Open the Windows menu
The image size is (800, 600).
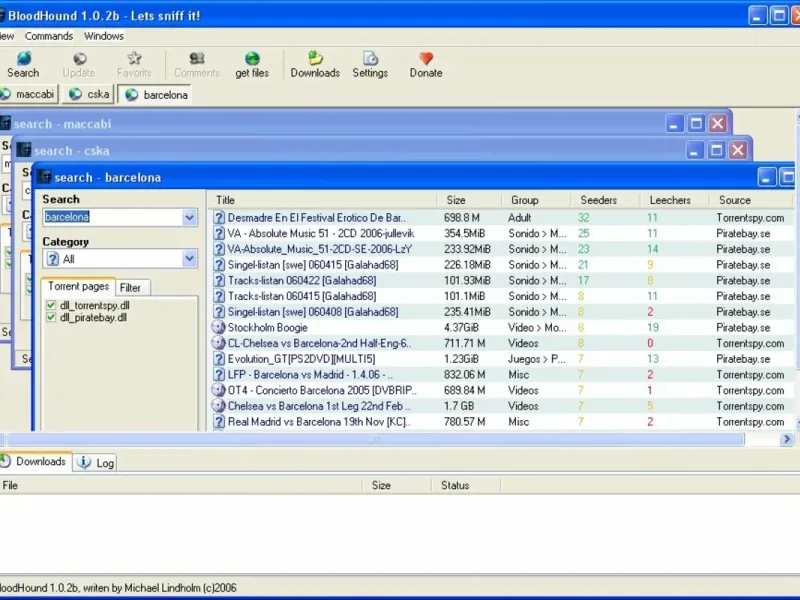tap(104, 36)
